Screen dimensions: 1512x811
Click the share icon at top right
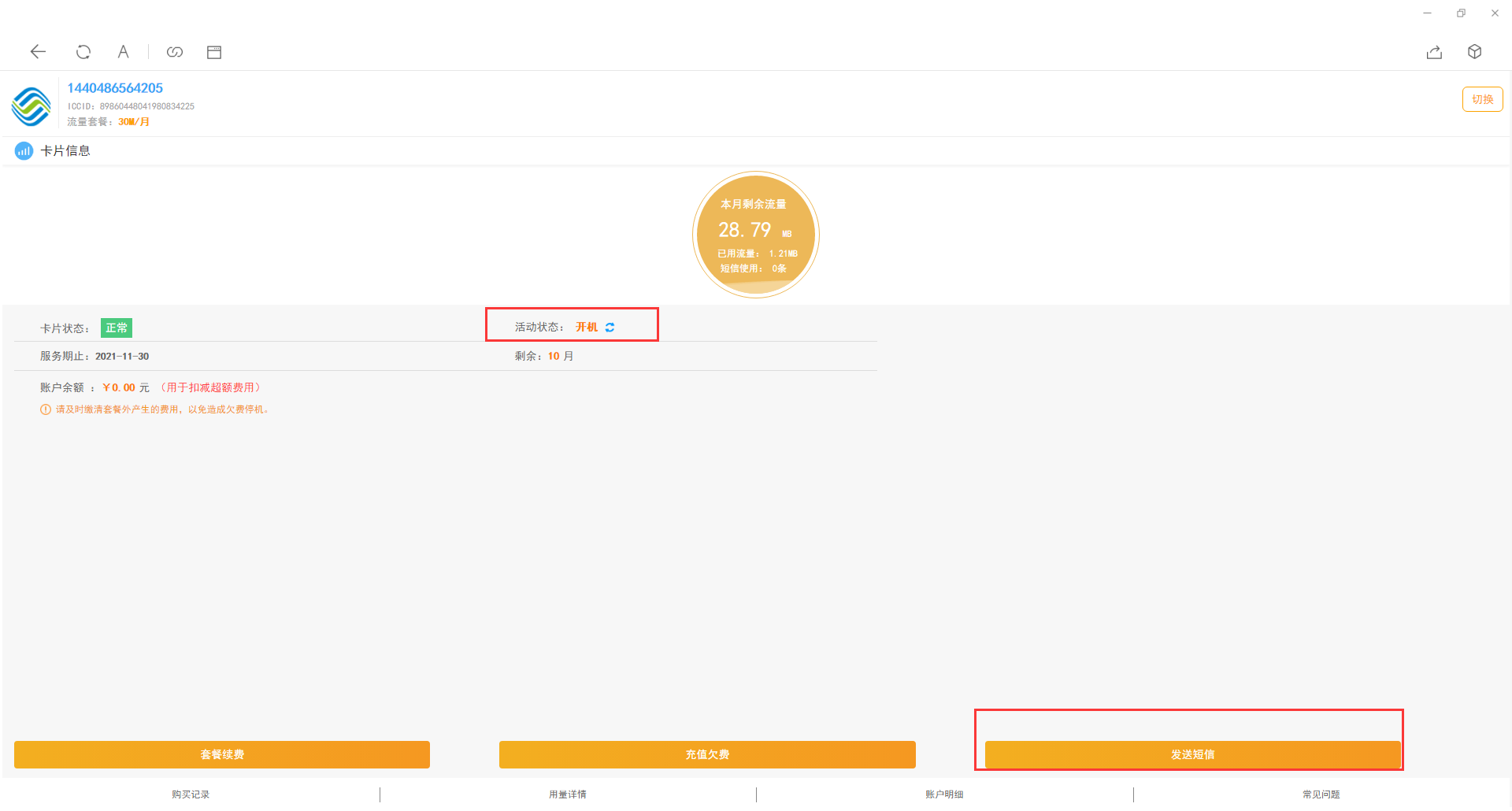coord(1434,52)
